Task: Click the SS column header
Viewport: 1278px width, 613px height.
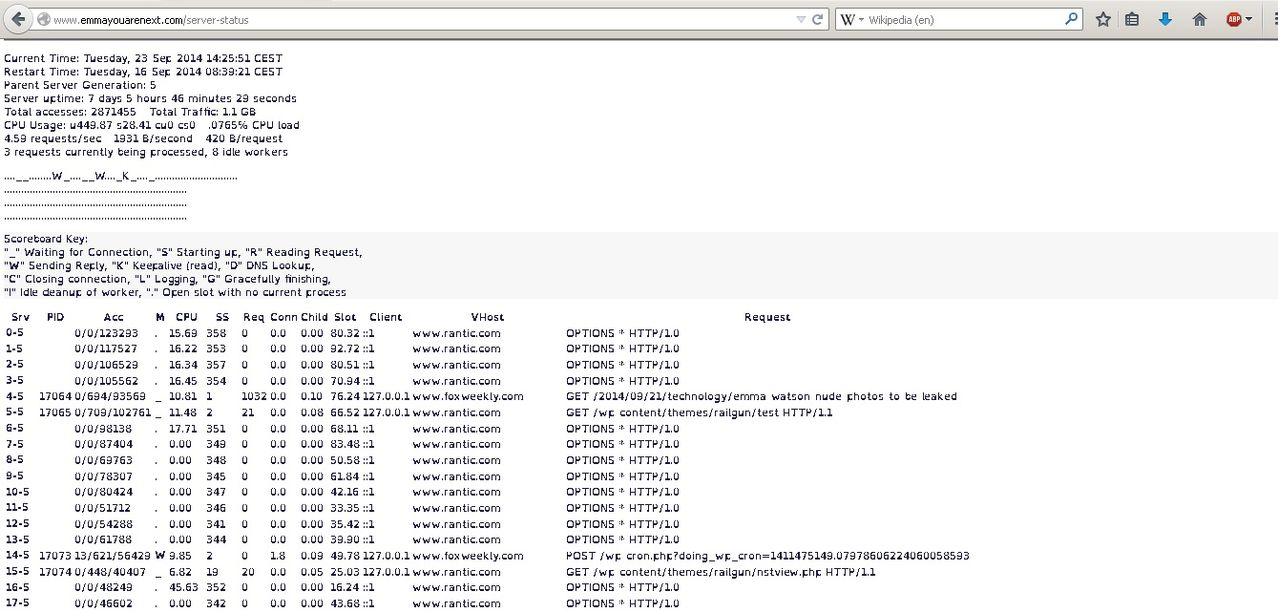Action: tap(222, 317)
